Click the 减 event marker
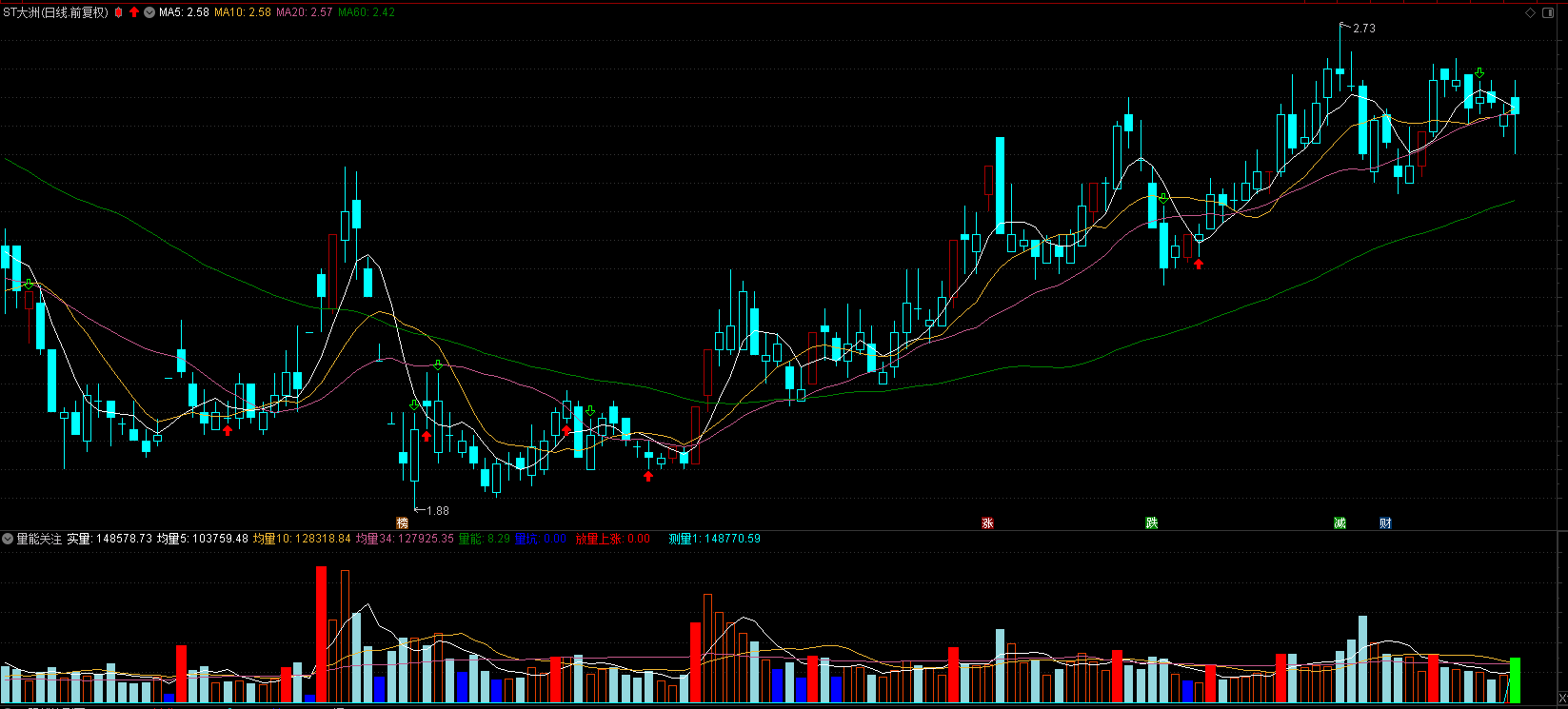This screenshot has height=709, width=1568. click(1340, 523)
